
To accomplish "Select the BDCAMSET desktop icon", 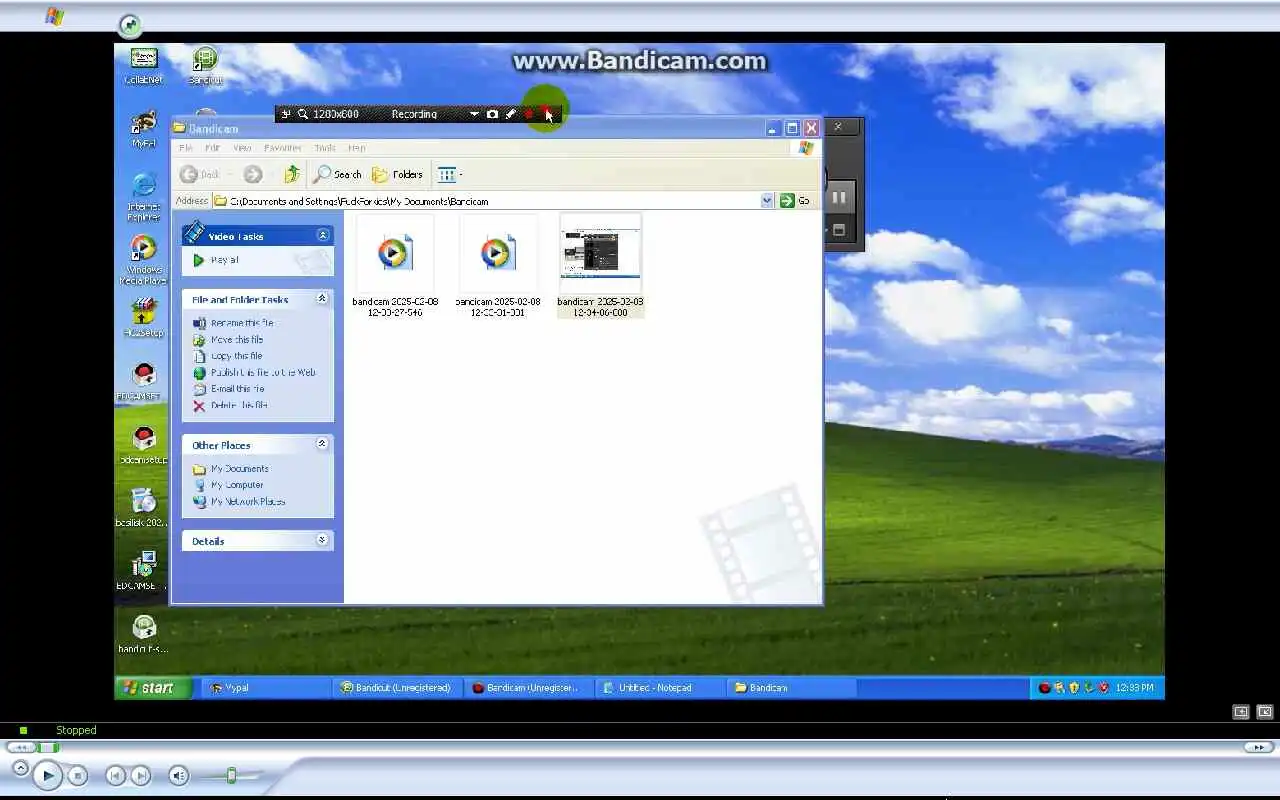I will (x=144, y=382).
